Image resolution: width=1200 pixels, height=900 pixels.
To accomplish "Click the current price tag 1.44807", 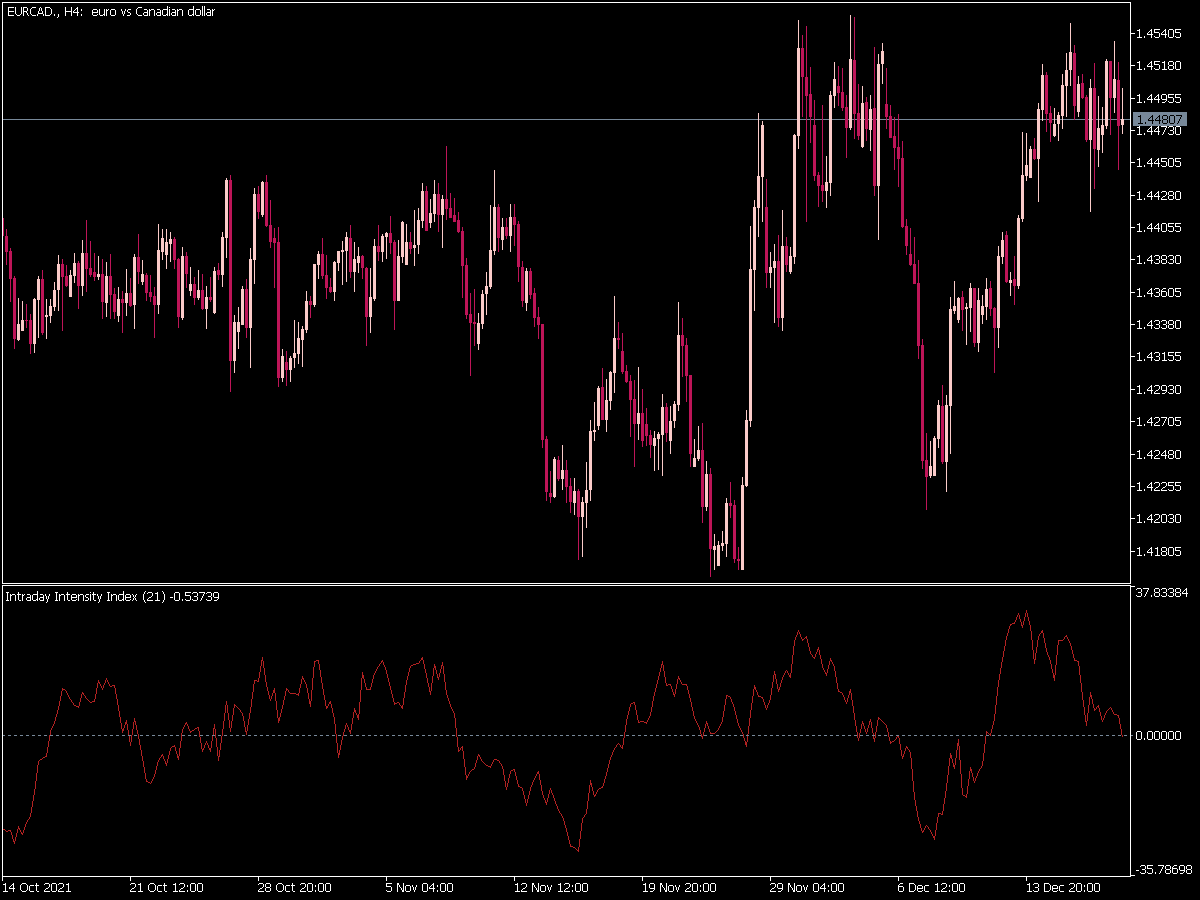I will point(1159,119).
